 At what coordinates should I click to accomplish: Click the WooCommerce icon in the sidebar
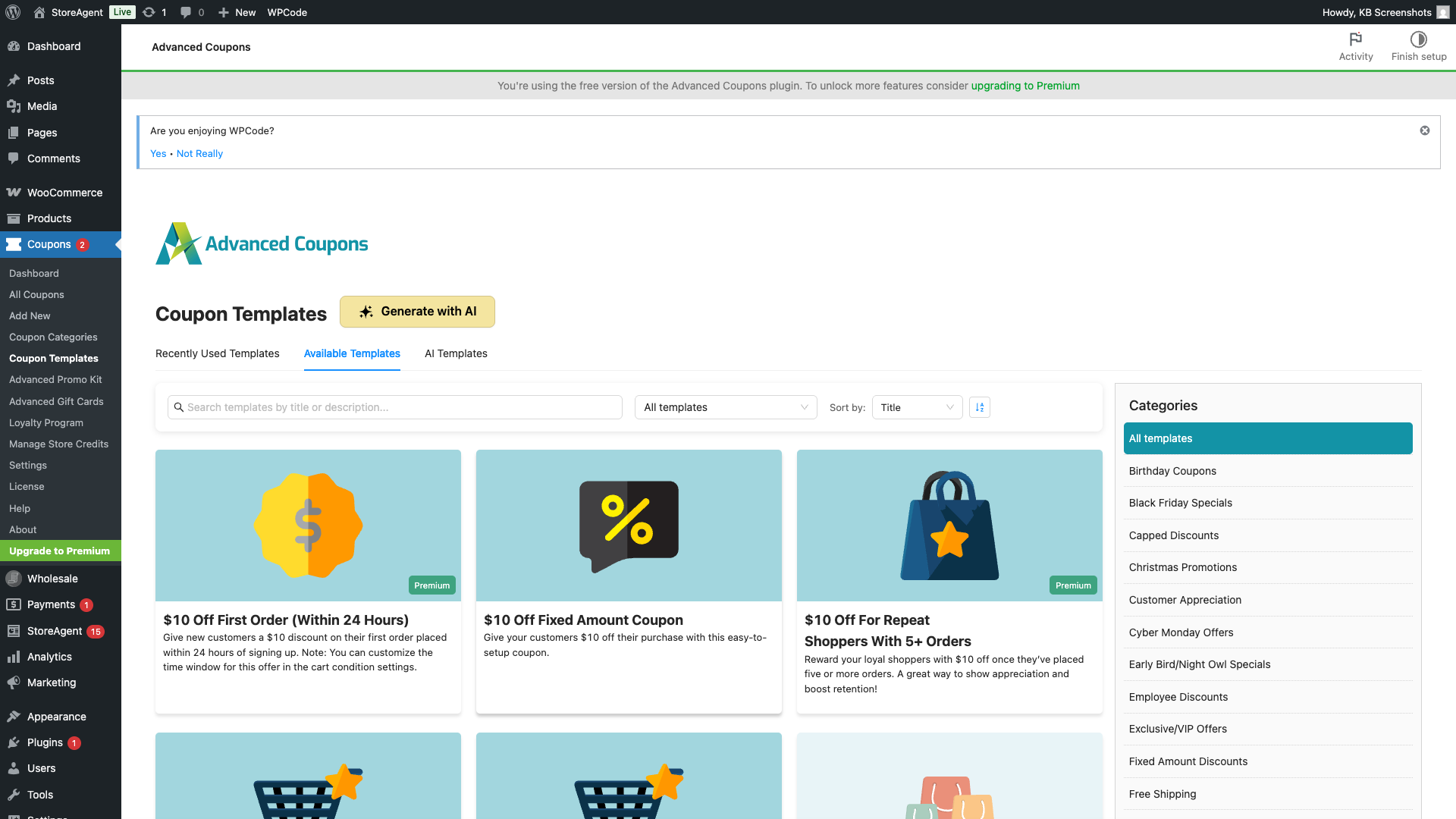point(14,193)
